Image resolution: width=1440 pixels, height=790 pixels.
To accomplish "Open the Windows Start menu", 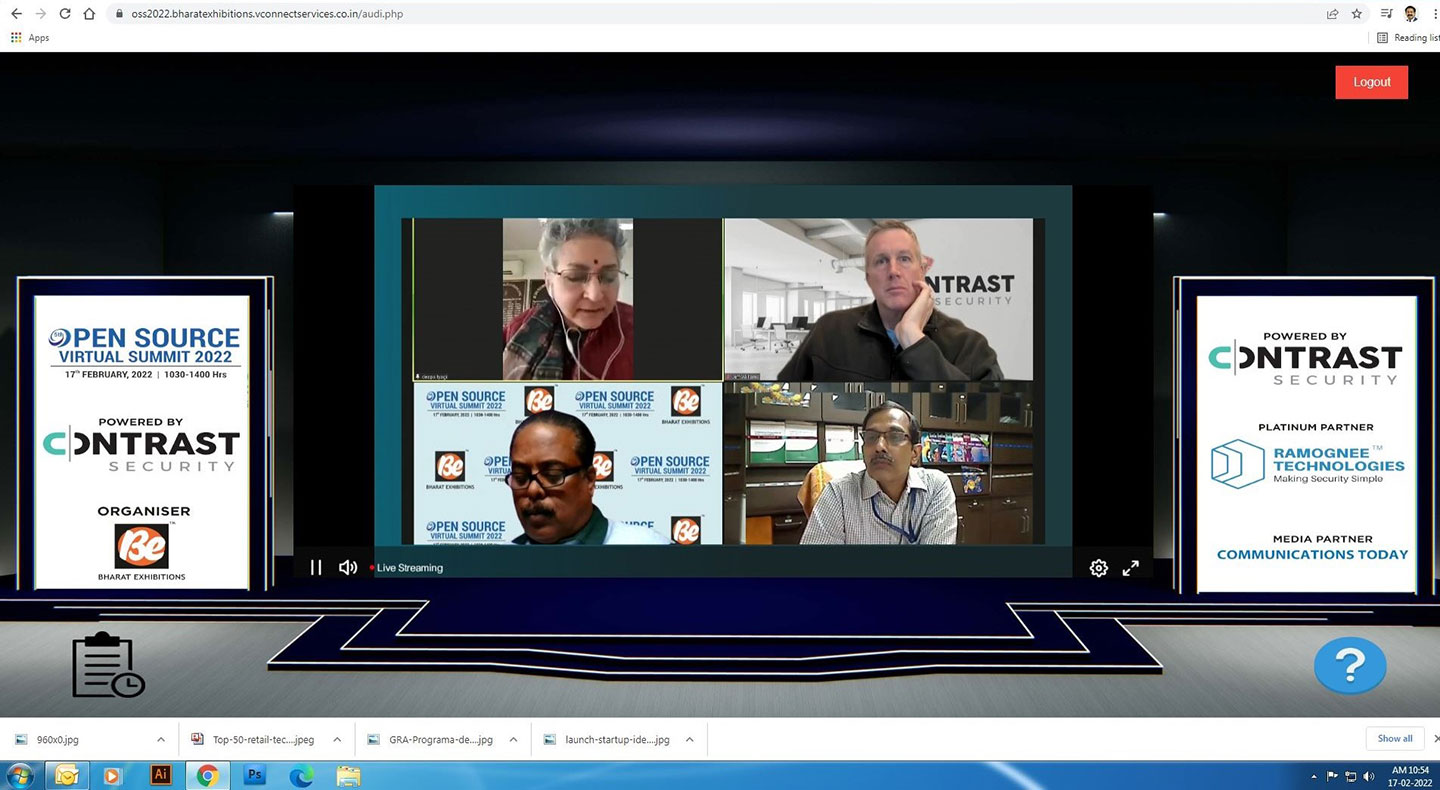I will pyautogui.click(x=20, y=776).
